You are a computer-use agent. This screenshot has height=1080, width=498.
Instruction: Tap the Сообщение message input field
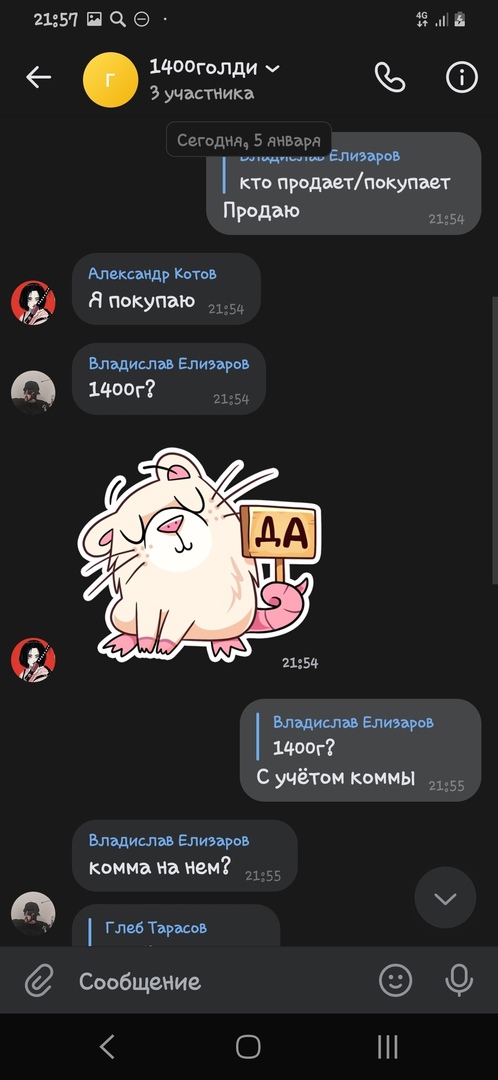tap(220, 982)
